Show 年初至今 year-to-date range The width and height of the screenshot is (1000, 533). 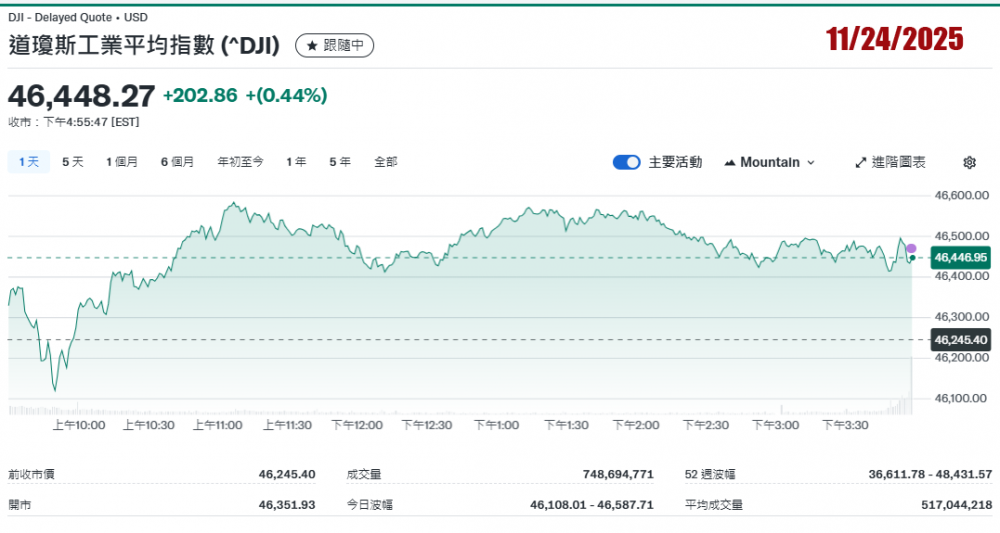coord(240,162)
